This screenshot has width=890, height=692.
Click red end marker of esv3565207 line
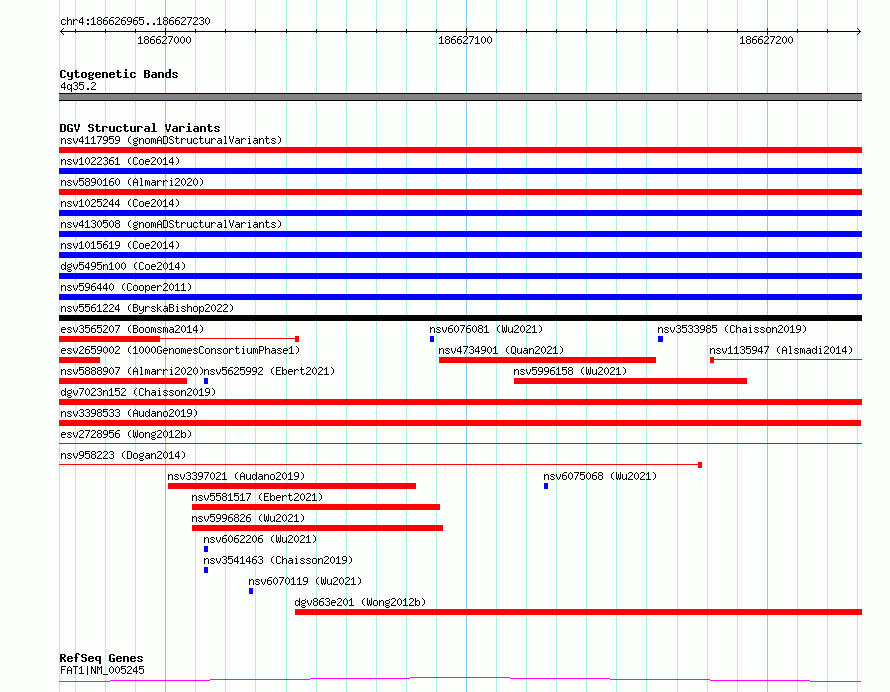point(297,339)
